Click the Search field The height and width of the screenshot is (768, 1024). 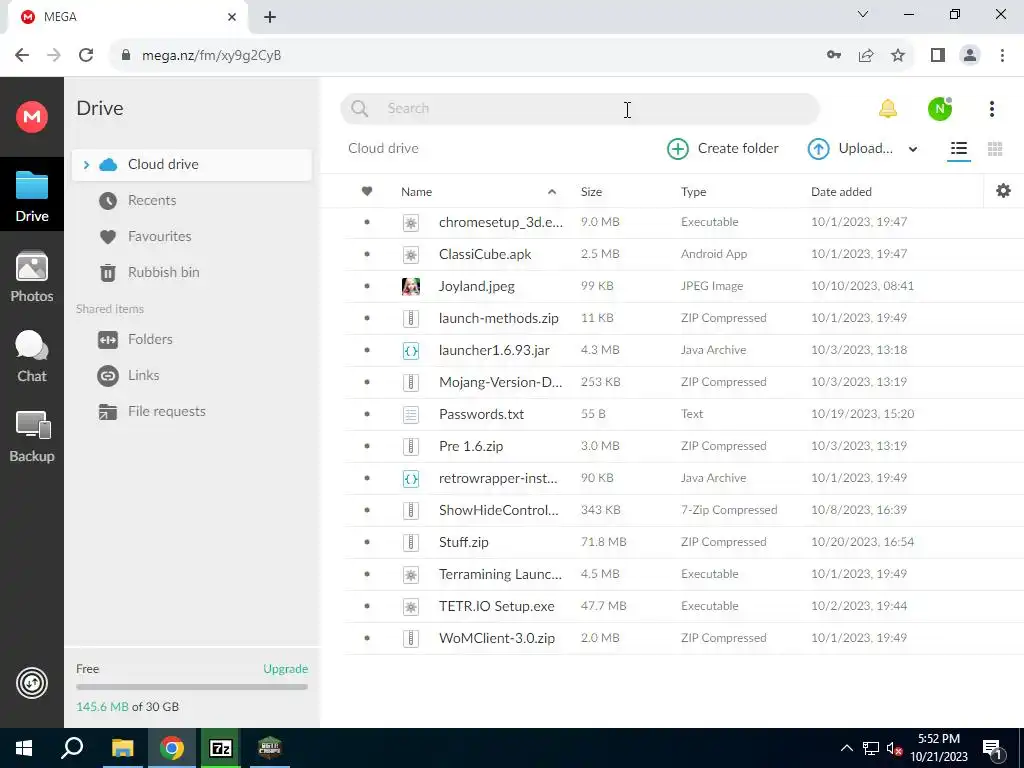580,108
